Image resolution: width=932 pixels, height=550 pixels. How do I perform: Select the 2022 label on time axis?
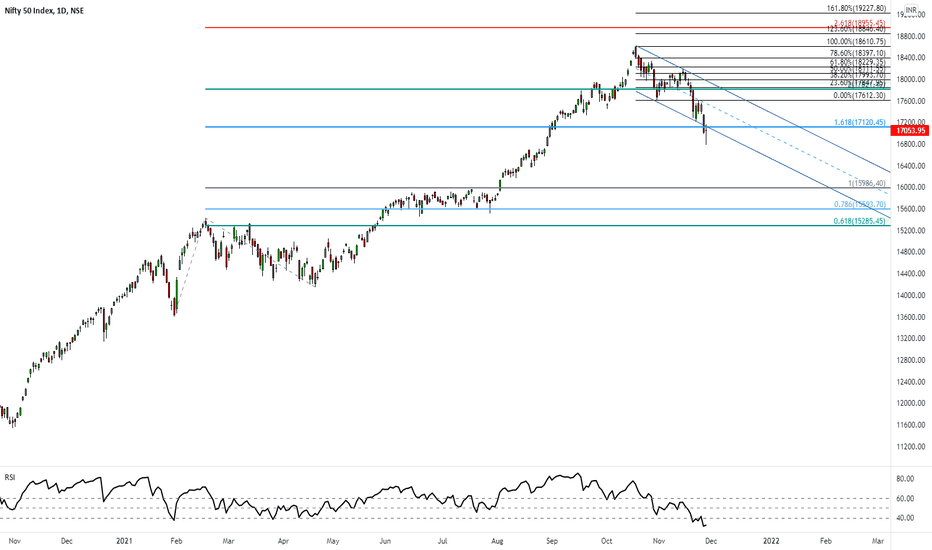(771, 541)
